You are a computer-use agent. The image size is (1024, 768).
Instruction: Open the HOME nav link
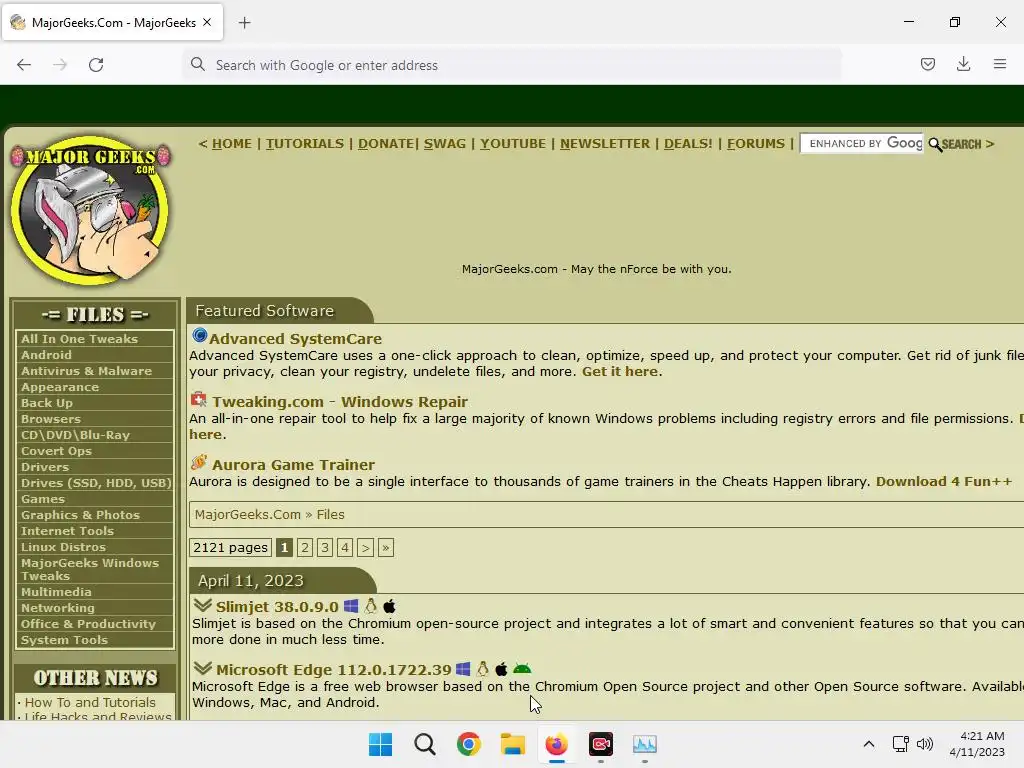231,144
